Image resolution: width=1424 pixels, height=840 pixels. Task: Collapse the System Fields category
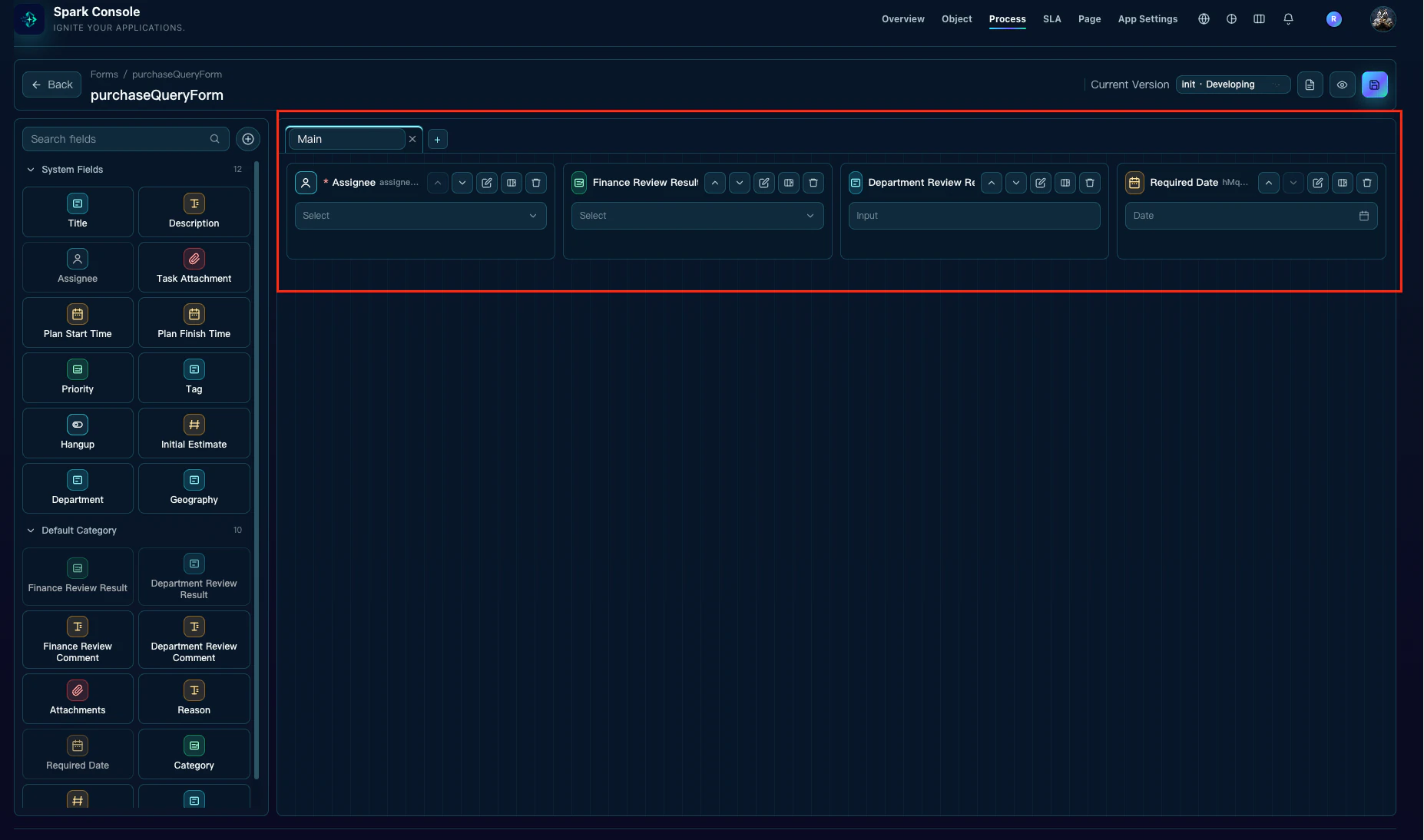31,170
